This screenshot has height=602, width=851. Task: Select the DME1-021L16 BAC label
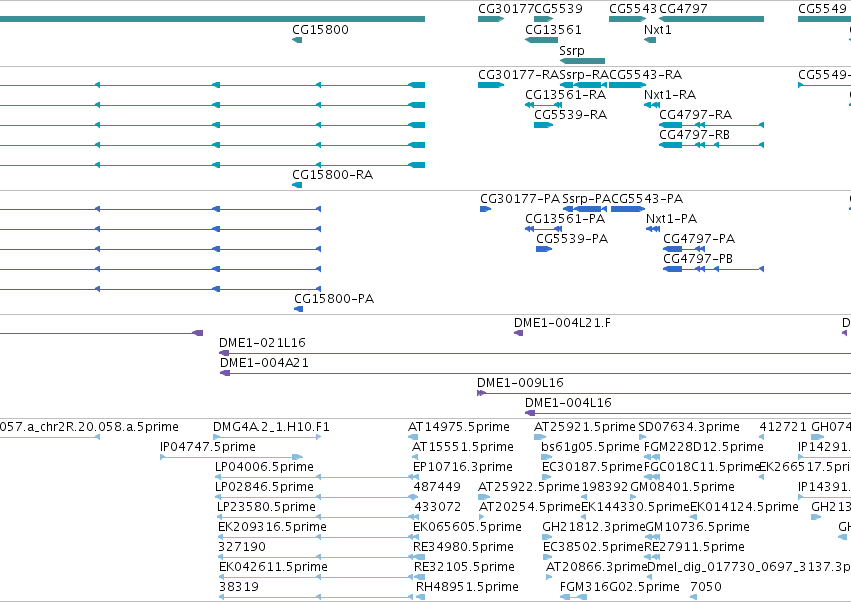click(262, 344)
